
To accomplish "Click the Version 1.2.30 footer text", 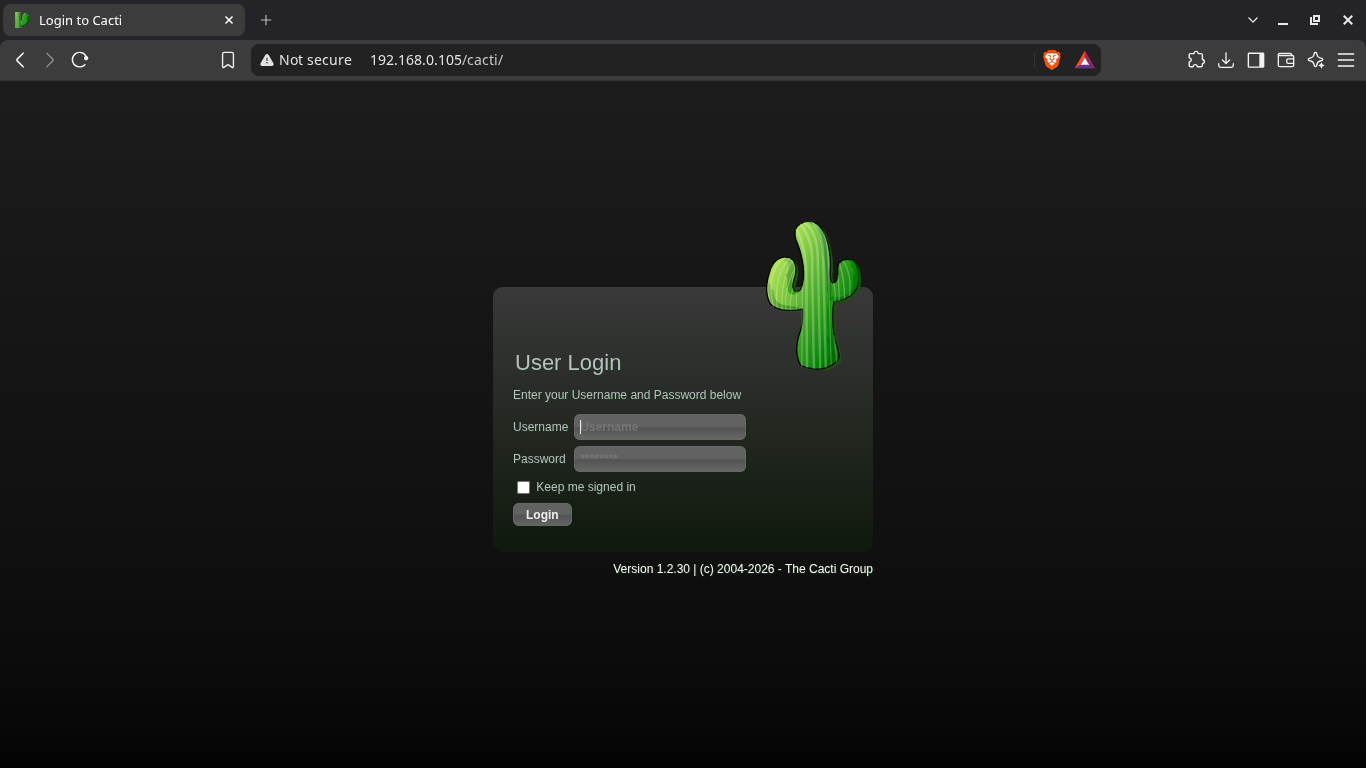I will [x=743, y=569].
